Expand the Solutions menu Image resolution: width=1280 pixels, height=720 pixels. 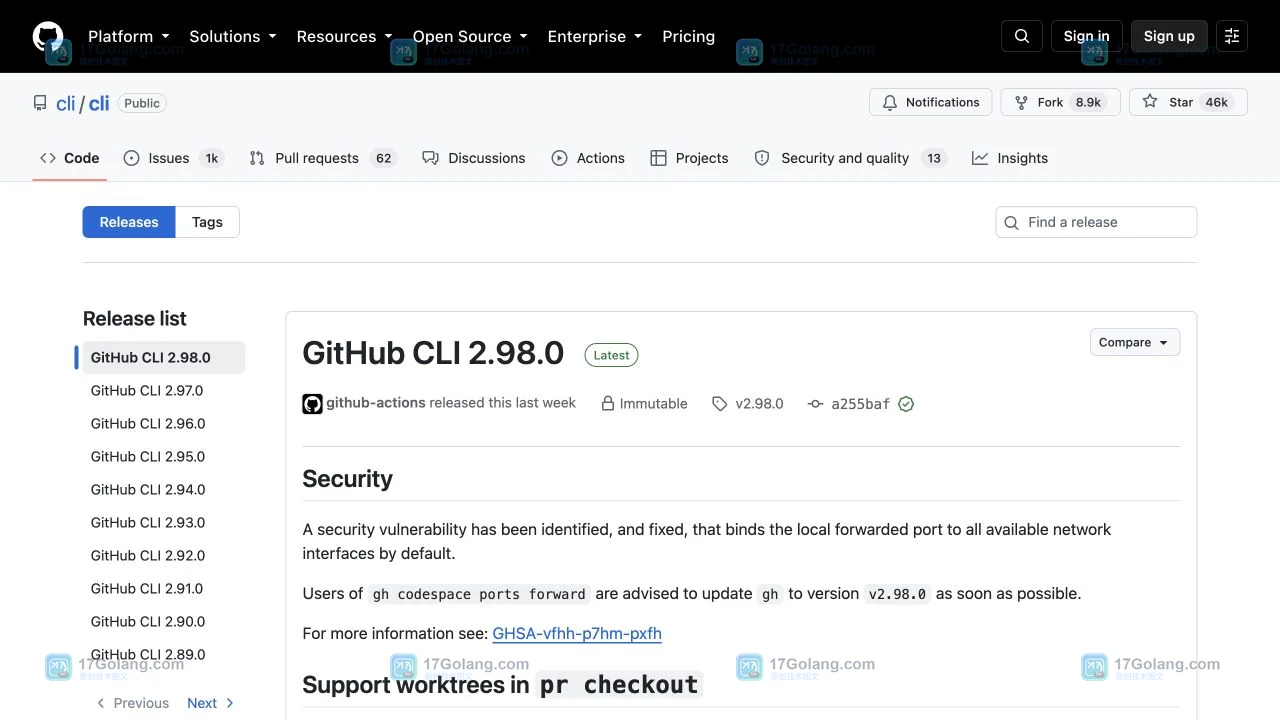click(232, 36)
